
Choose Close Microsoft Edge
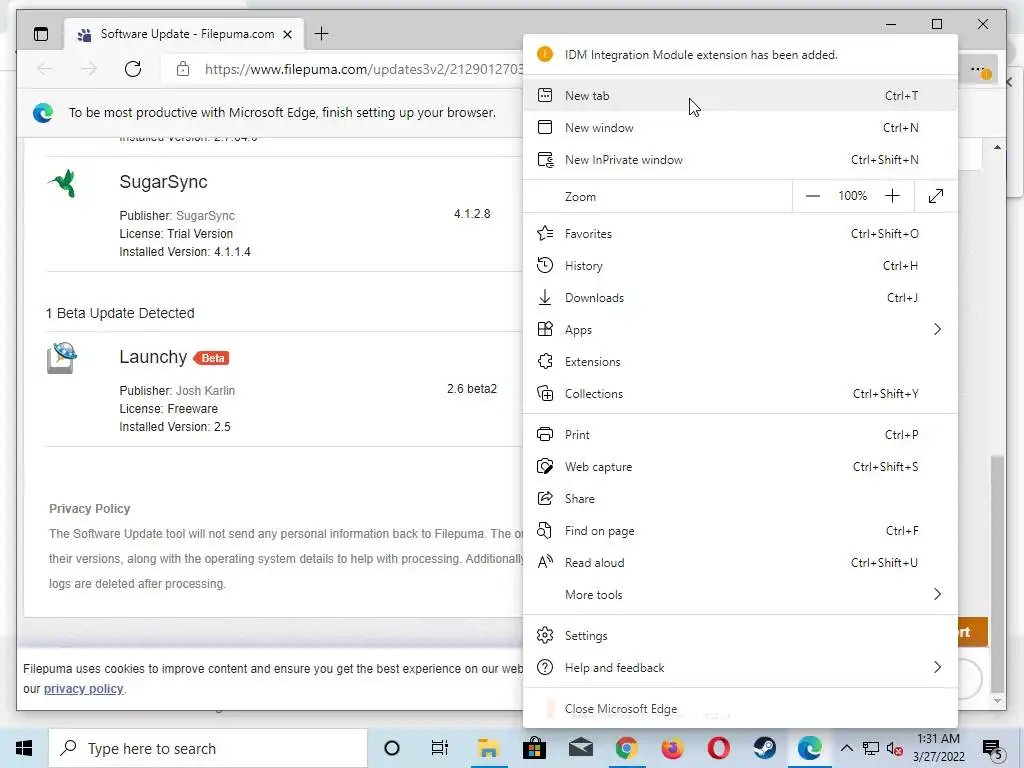point(741,709)
